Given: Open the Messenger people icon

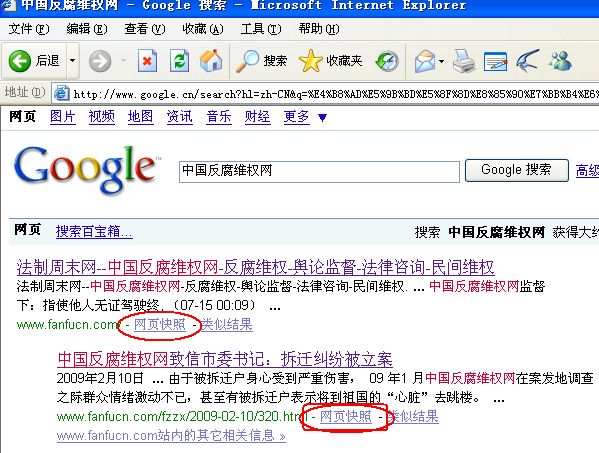Looking at the screenshot, I should pyautogui.click(x=560, y=61).
